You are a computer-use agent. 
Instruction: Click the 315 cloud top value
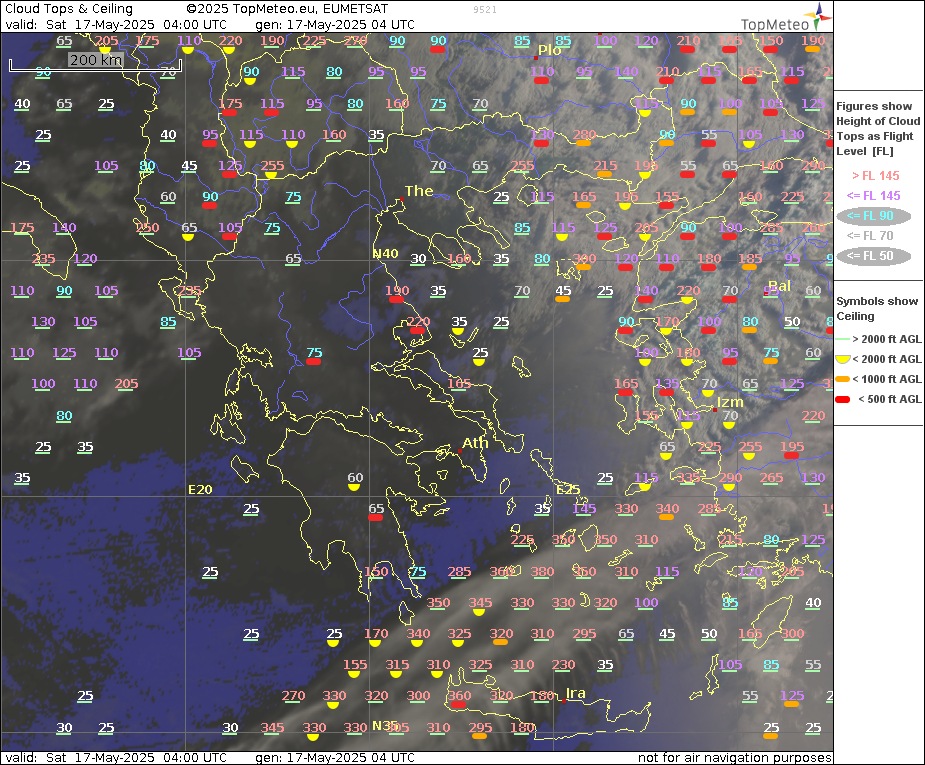click(x=397, y=665)
